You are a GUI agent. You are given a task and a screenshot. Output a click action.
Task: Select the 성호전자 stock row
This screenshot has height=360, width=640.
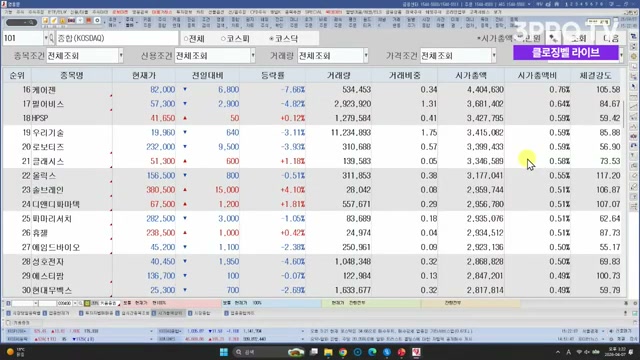tap(313, 261)
